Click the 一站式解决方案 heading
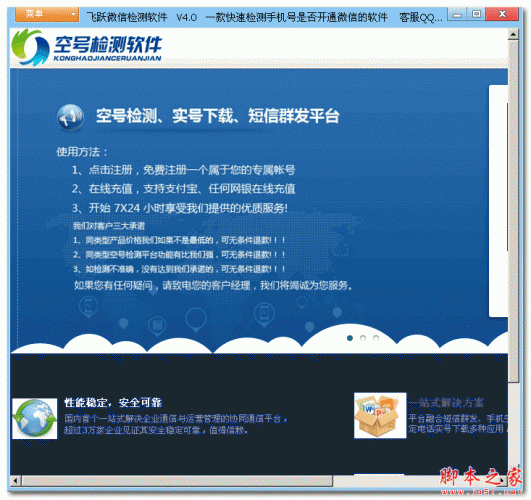The image size is (531, 500). [x=446, y=402]
